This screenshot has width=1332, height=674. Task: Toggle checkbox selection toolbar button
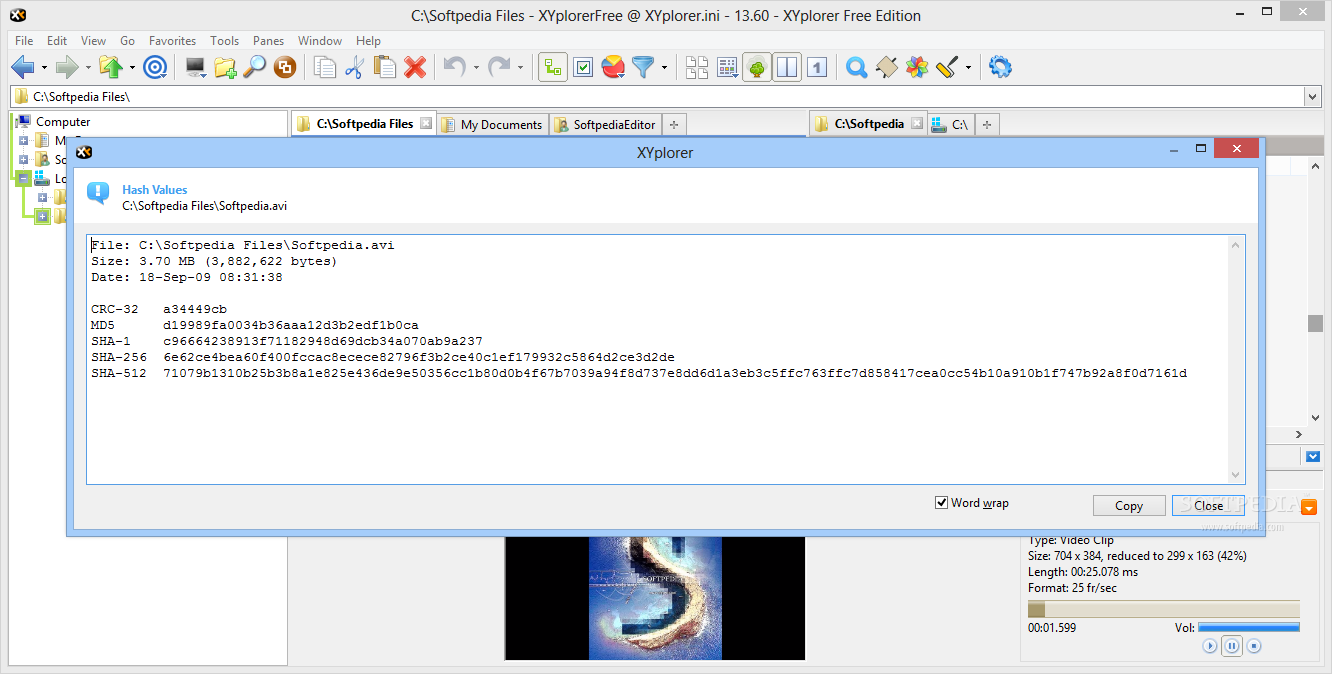(x=583, y=67)
